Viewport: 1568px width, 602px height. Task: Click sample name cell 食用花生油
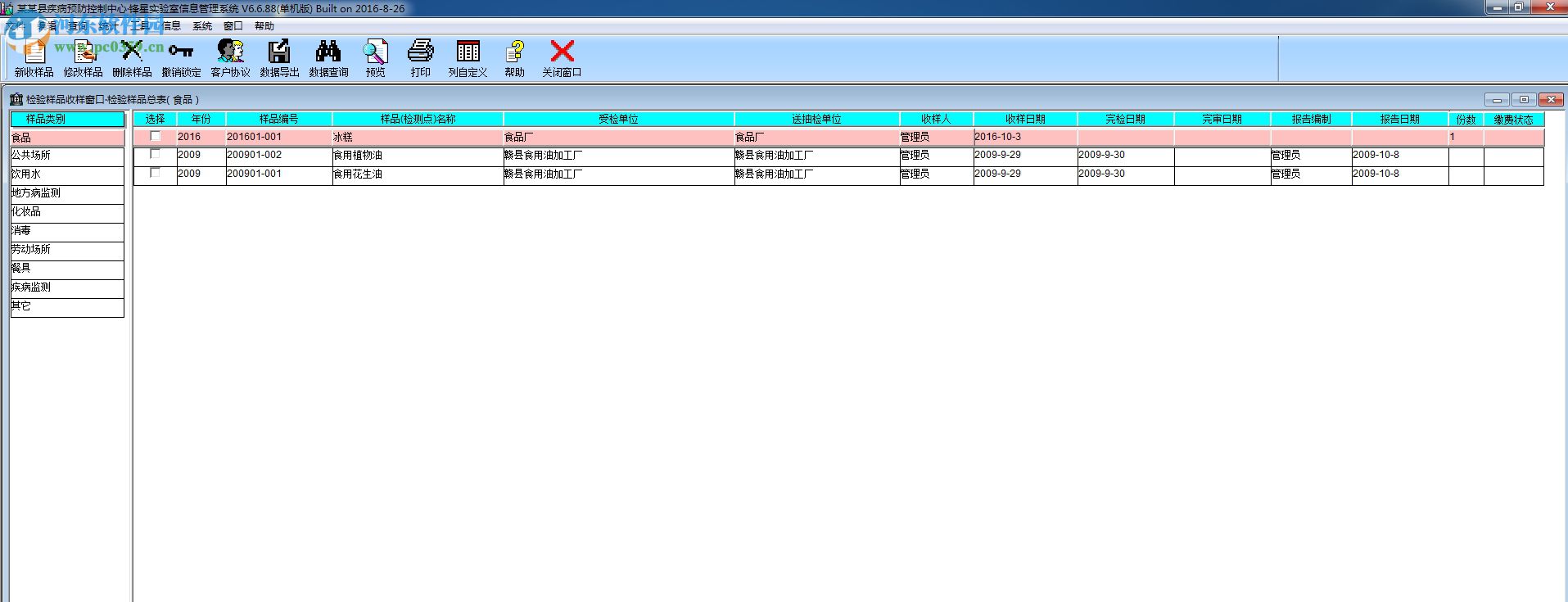(418, 174)
